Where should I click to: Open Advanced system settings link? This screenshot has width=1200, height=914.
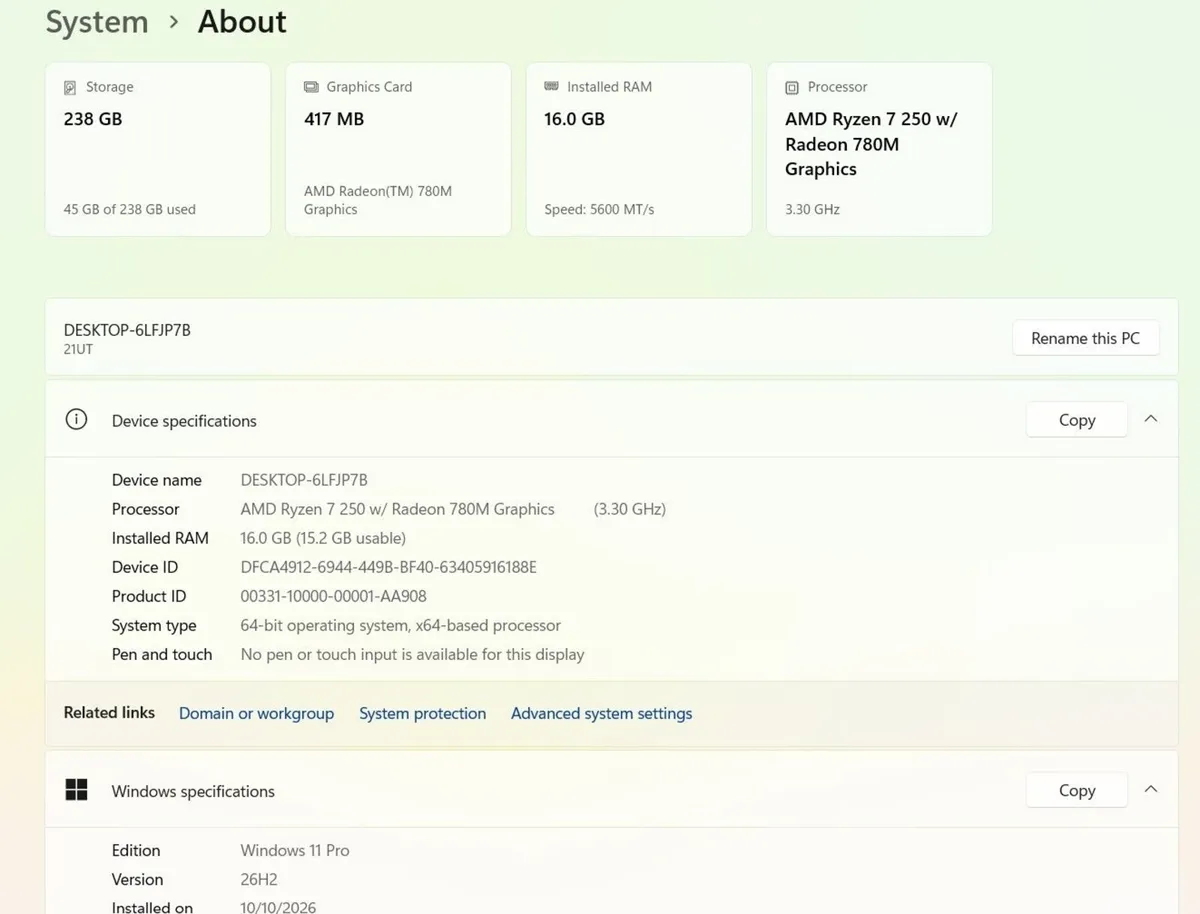[x=601, y=713]
